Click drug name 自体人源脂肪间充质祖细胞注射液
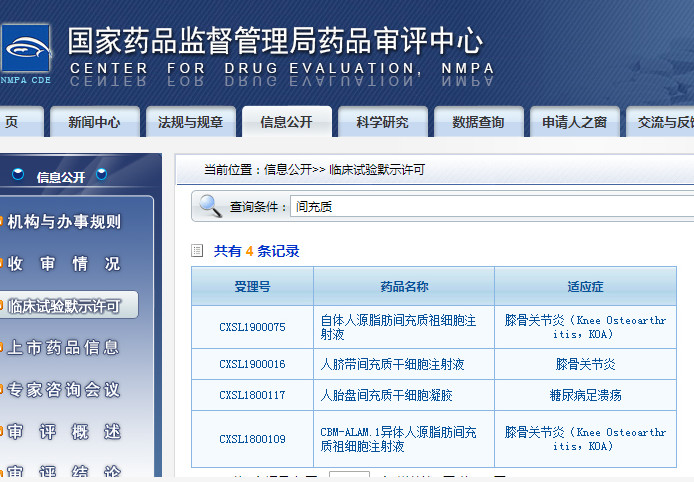The image size is (694, 482). pyautogui.click(x=398, y=327)
